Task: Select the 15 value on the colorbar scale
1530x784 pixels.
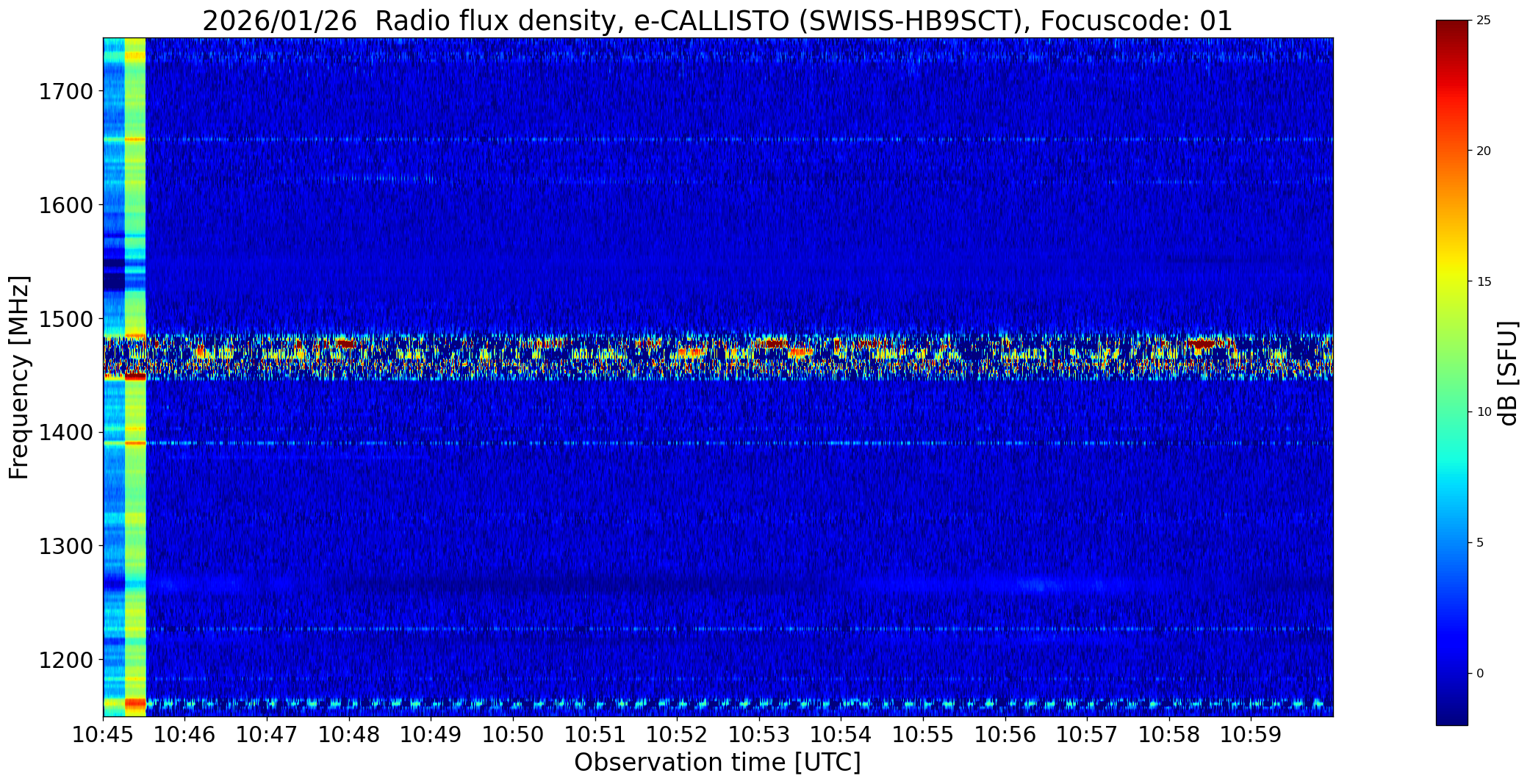Action: (1484, 282)
